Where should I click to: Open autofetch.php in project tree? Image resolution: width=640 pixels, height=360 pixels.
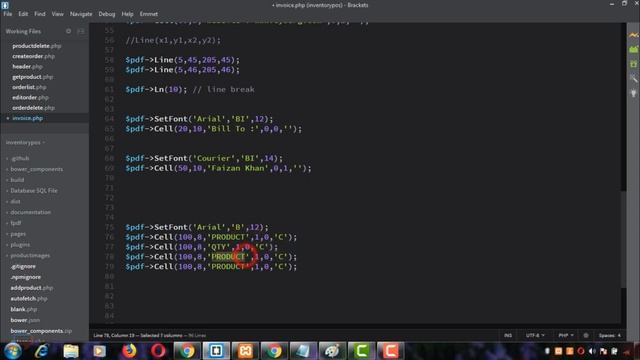tap(29, 299)
